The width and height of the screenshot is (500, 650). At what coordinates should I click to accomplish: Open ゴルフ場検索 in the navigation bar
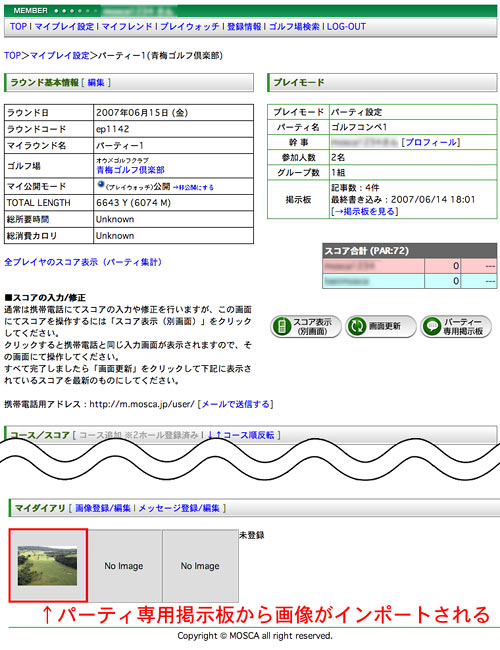pyautogui.click(x=294, y=27)
